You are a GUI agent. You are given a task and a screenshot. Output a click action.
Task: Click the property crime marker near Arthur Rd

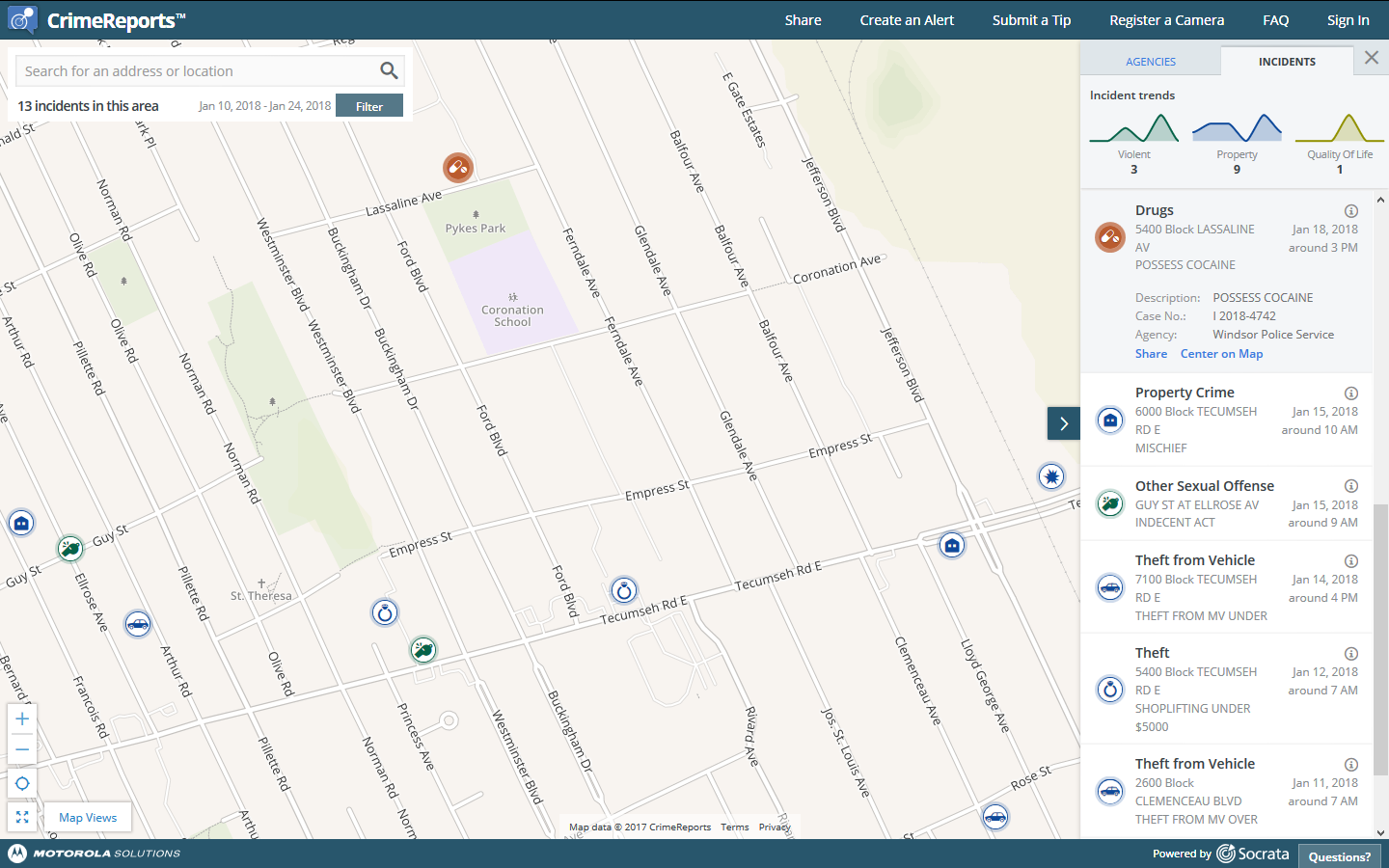point(21,523)
